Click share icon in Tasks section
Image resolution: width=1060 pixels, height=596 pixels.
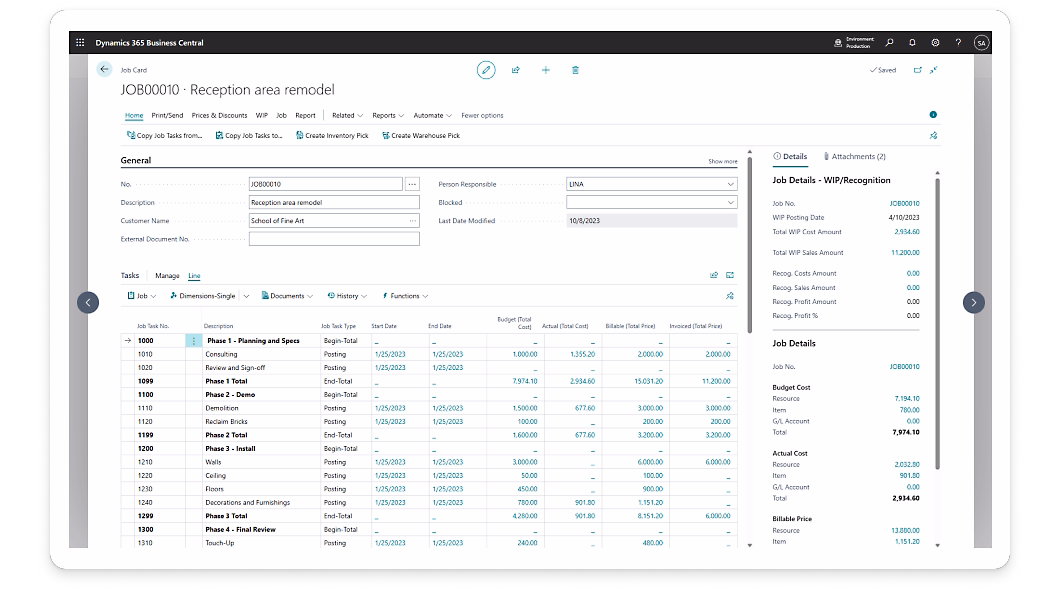(x=714, y=275)
